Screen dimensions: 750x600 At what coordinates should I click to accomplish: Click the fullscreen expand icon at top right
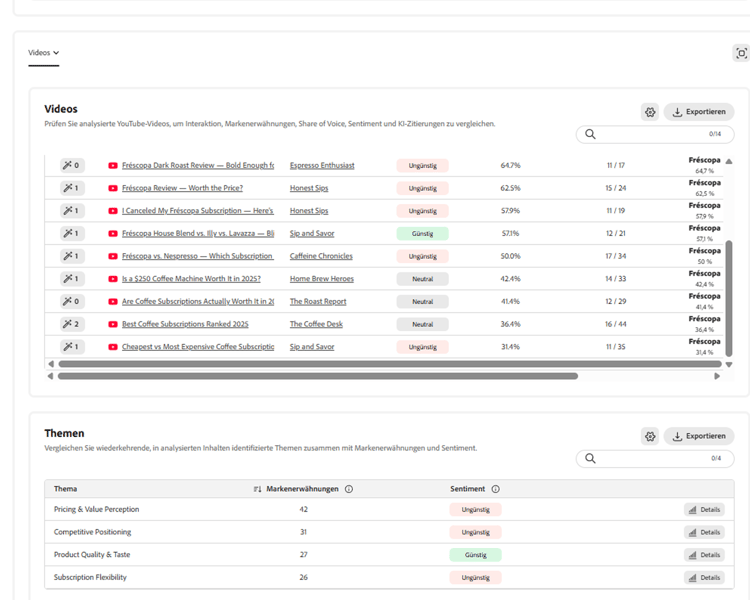pos(741,53)
